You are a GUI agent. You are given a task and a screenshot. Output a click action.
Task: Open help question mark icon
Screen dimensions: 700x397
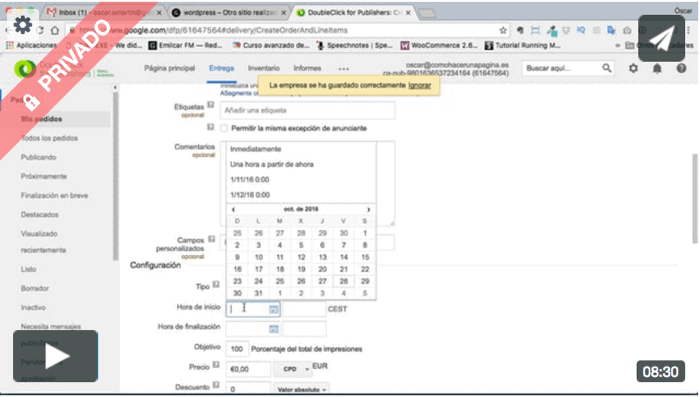681,68
